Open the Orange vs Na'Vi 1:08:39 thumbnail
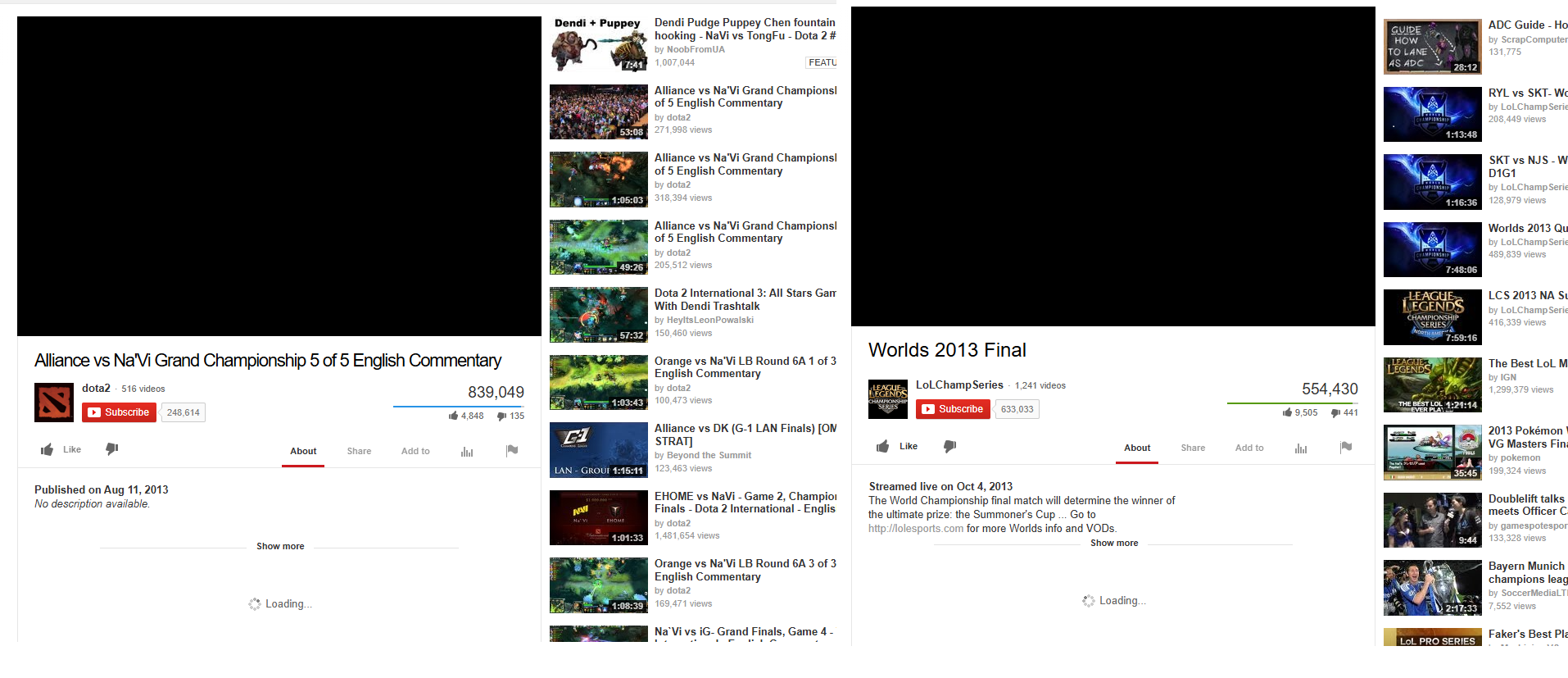This screenshot has height=678, width=1568. pos(599,585)
